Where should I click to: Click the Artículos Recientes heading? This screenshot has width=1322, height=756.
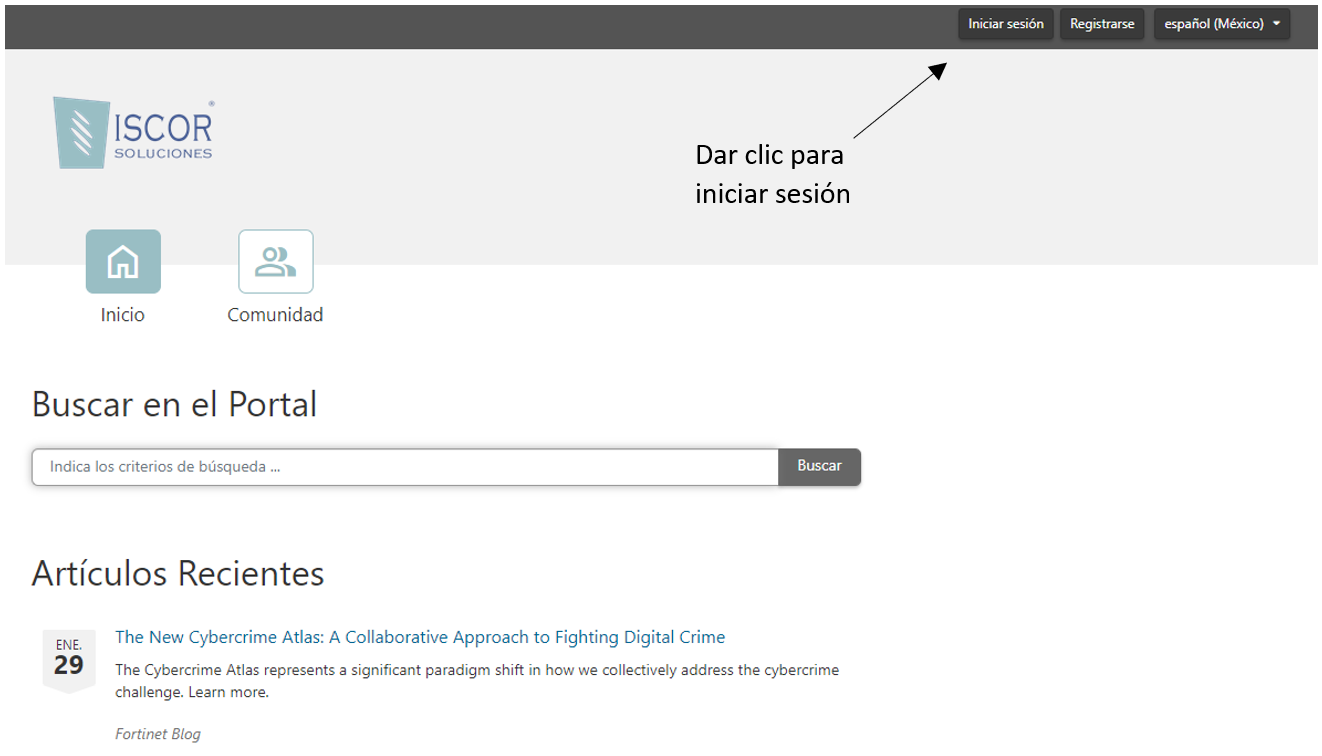coord(178,573)
